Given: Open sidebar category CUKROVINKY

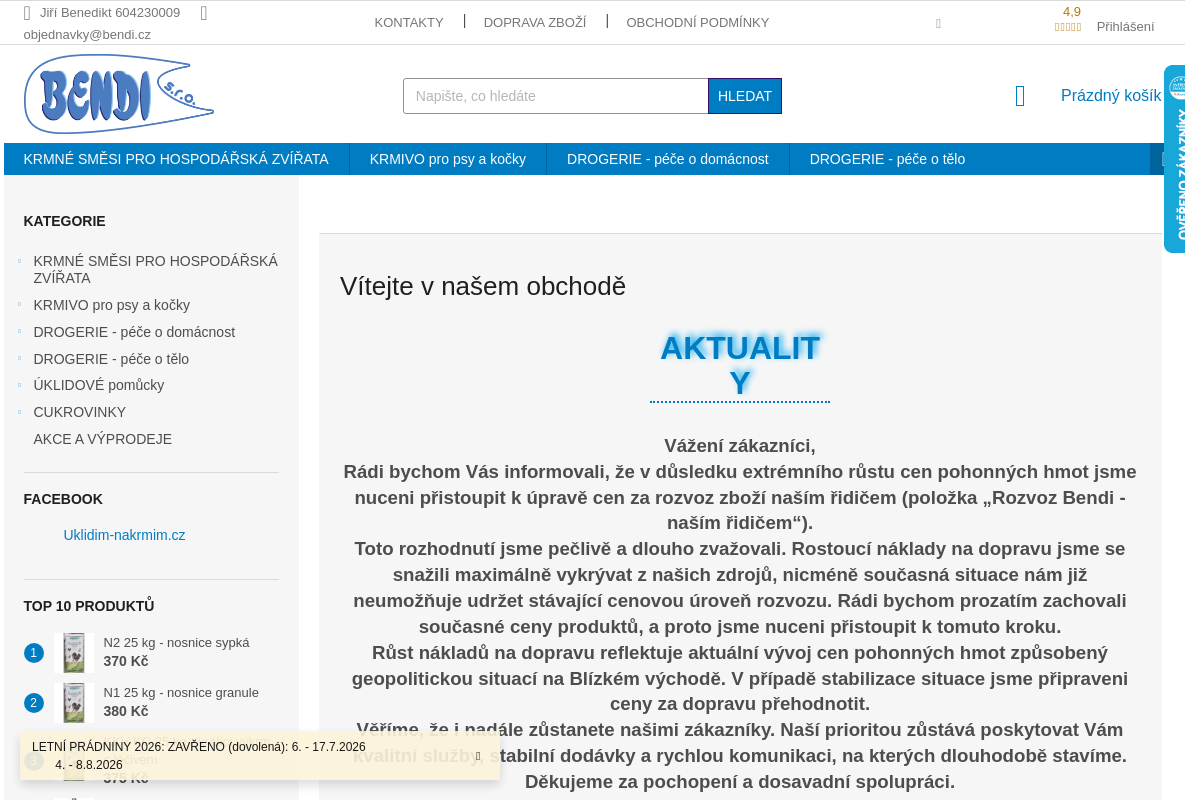Looking at the screenshot, I should 80,412.
